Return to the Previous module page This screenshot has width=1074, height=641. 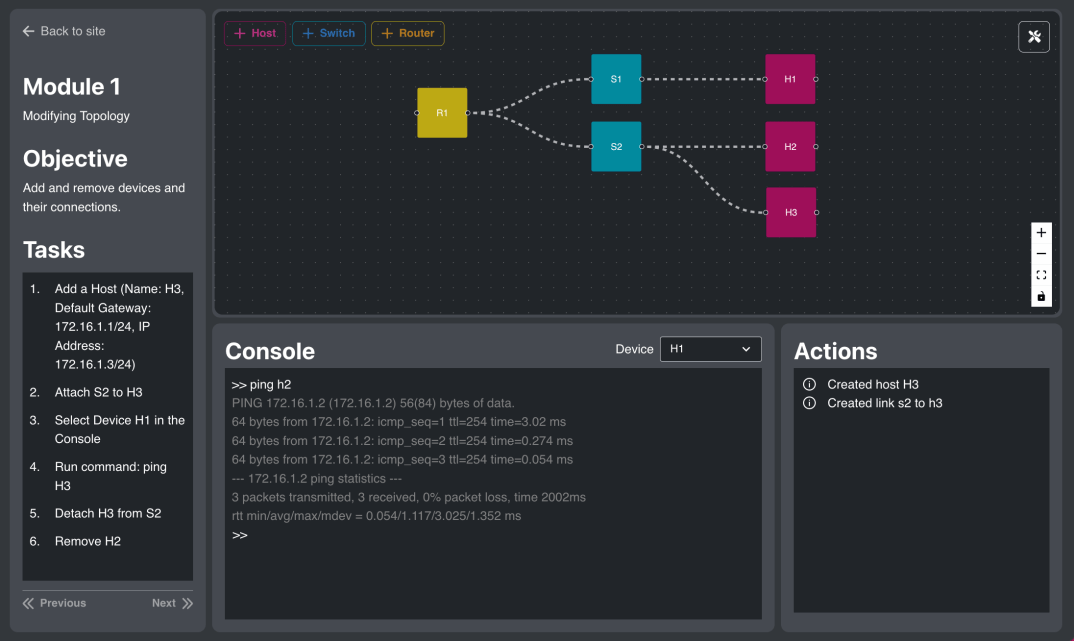55,603
